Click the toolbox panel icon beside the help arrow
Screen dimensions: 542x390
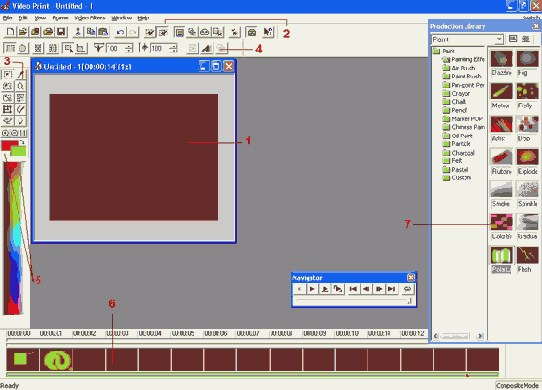(x=252, y=32)
